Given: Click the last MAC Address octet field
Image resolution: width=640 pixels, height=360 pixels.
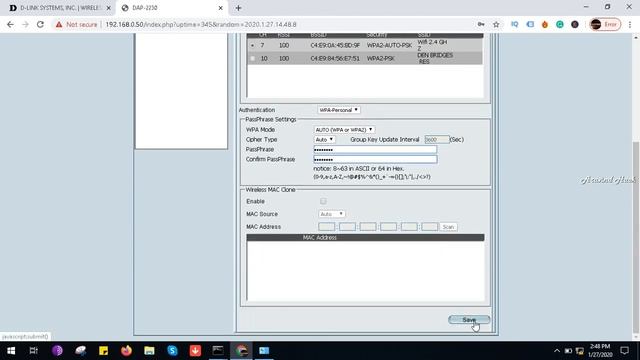Looking at the screenshot, I should (x=429, y=227).
